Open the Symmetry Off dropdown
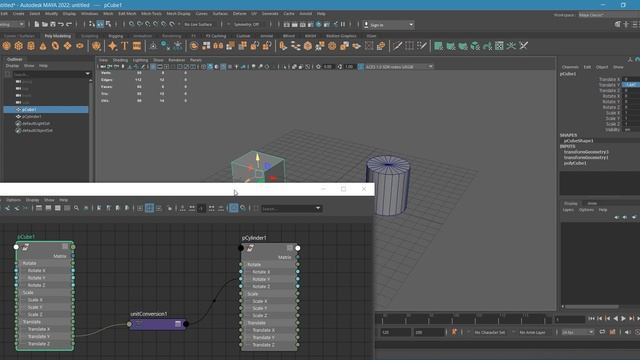Screen dimensions: 640x360 click(246, 24)
